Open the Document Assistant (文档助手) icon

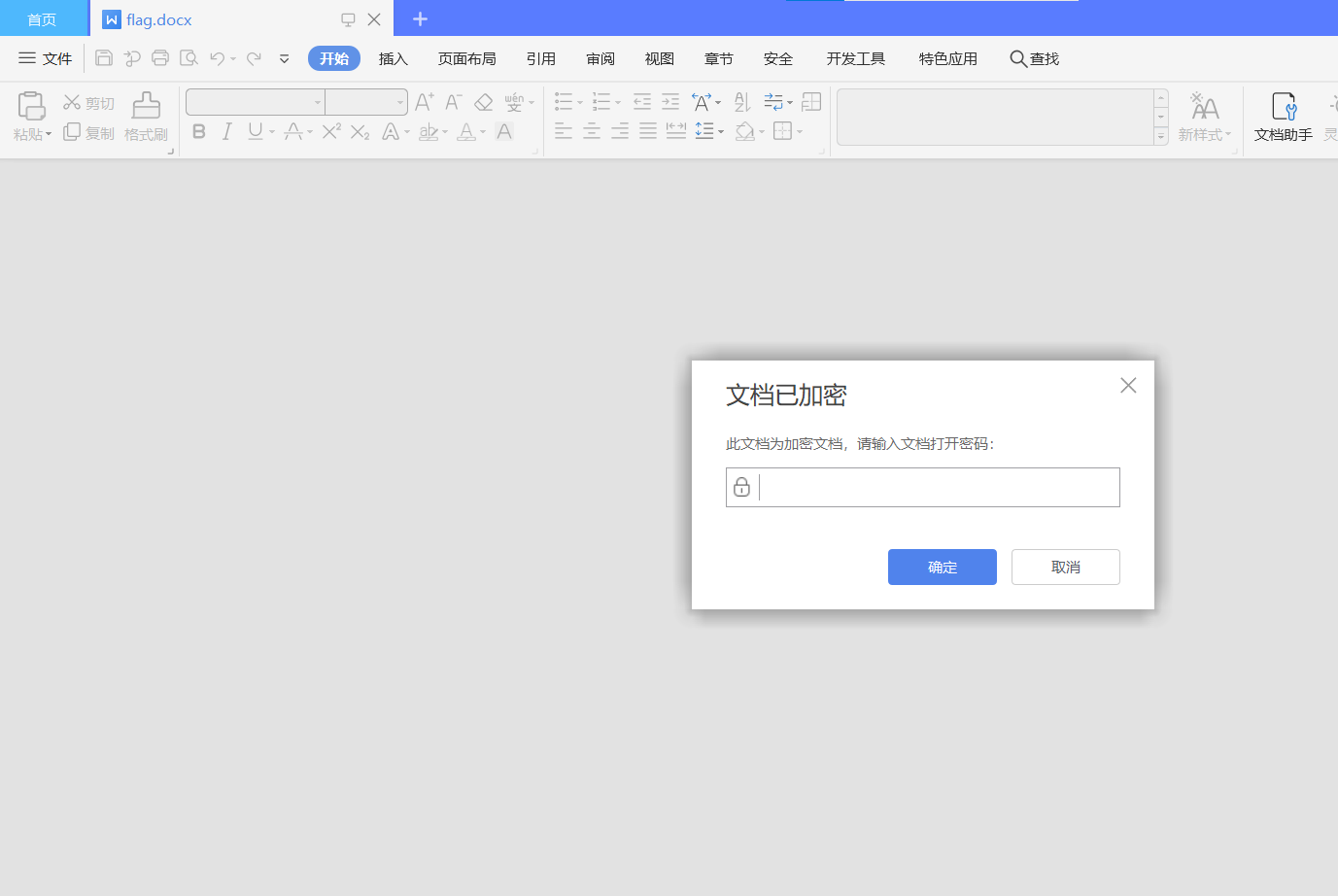[1284, 106]
